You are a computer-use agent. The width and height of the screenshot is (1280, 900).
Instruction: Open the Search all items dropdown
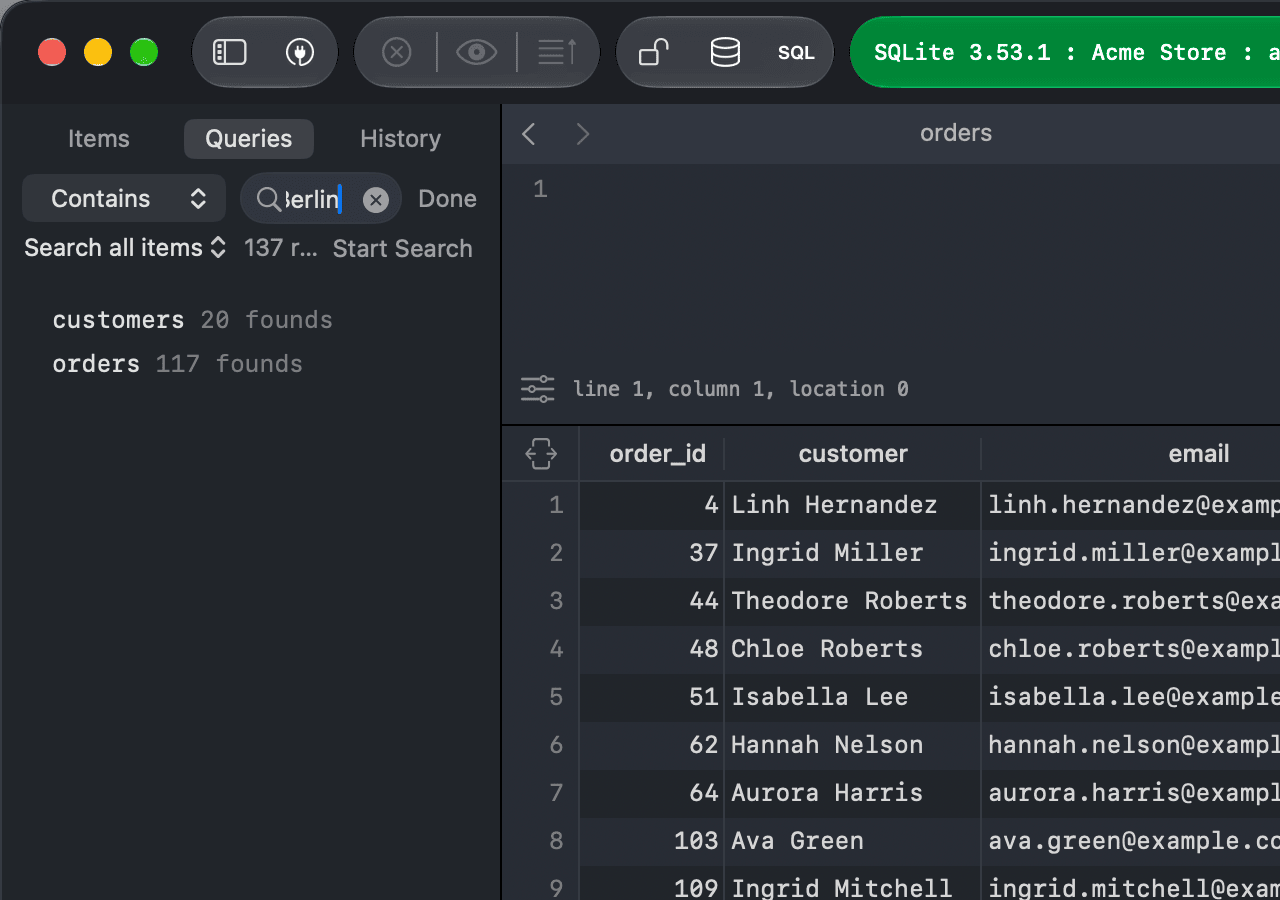click(x=125, y=248)
